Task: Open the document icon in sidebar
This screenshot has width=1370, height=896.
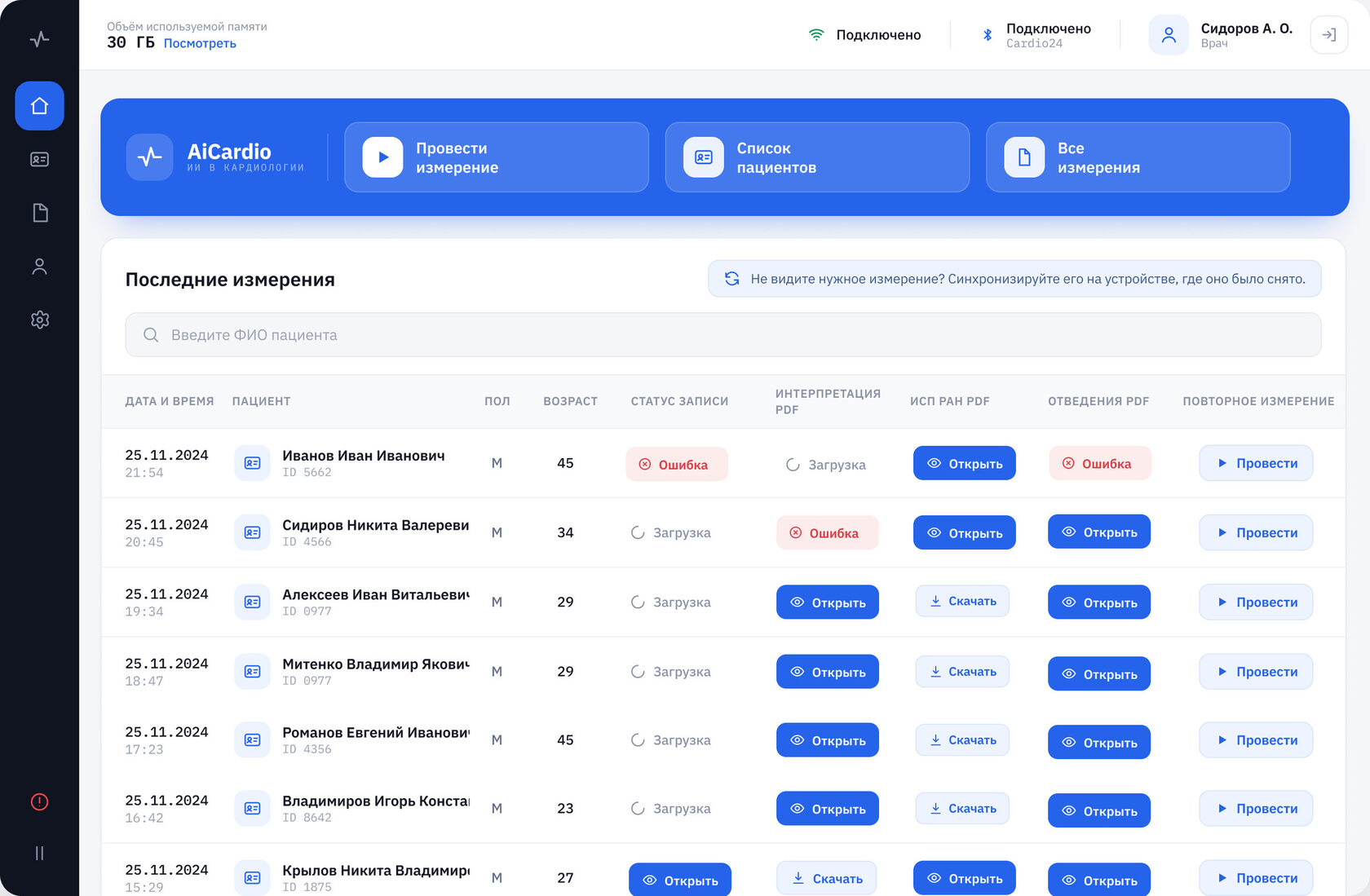Action: pos(39,213)
